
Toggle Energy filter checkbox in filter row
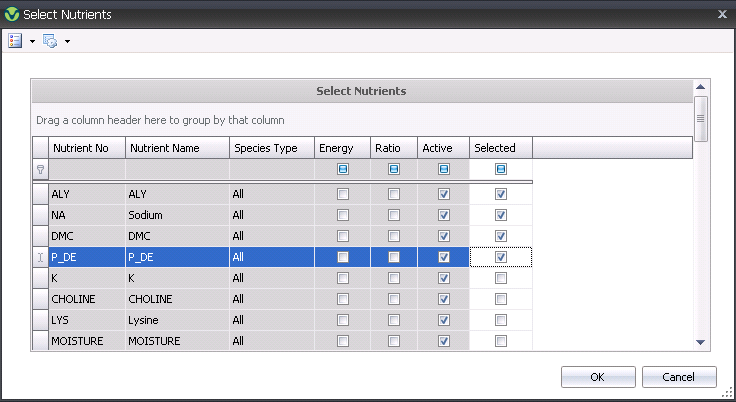tap(343, 169)
